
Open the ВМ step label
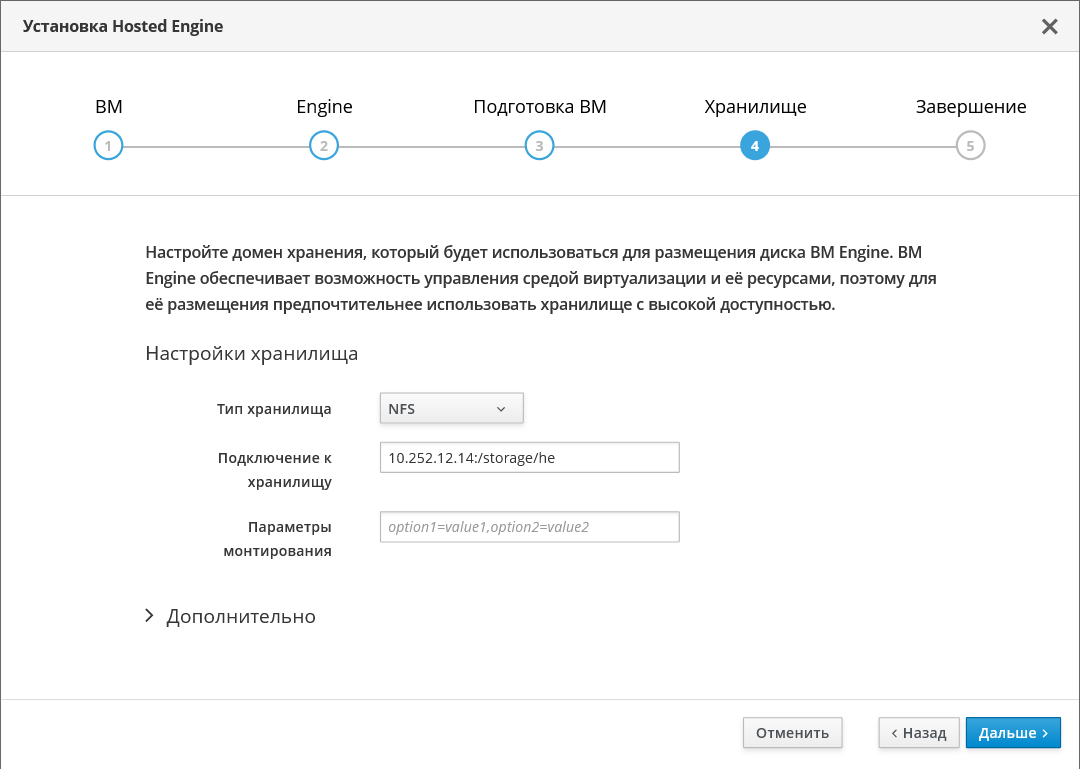click(x=109, y=107)
